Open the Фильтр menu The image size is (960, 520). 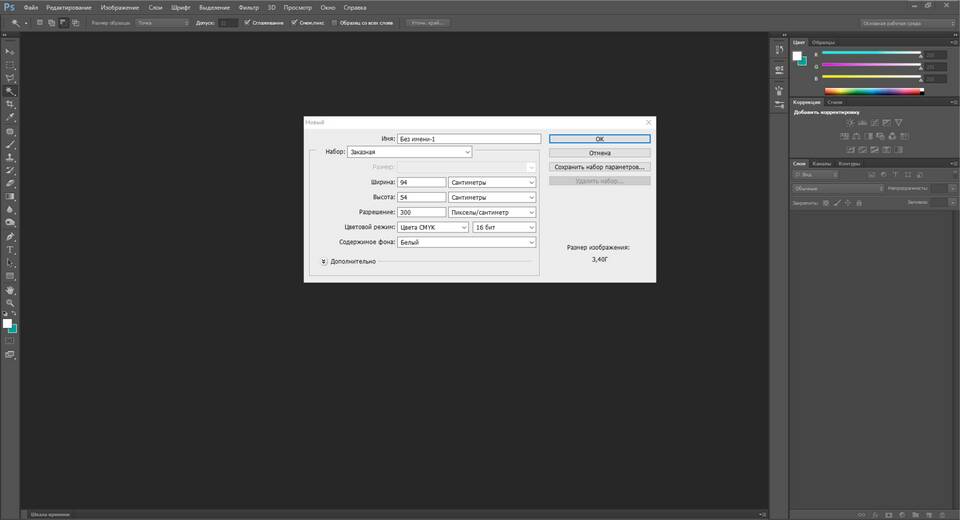[248, 7]
